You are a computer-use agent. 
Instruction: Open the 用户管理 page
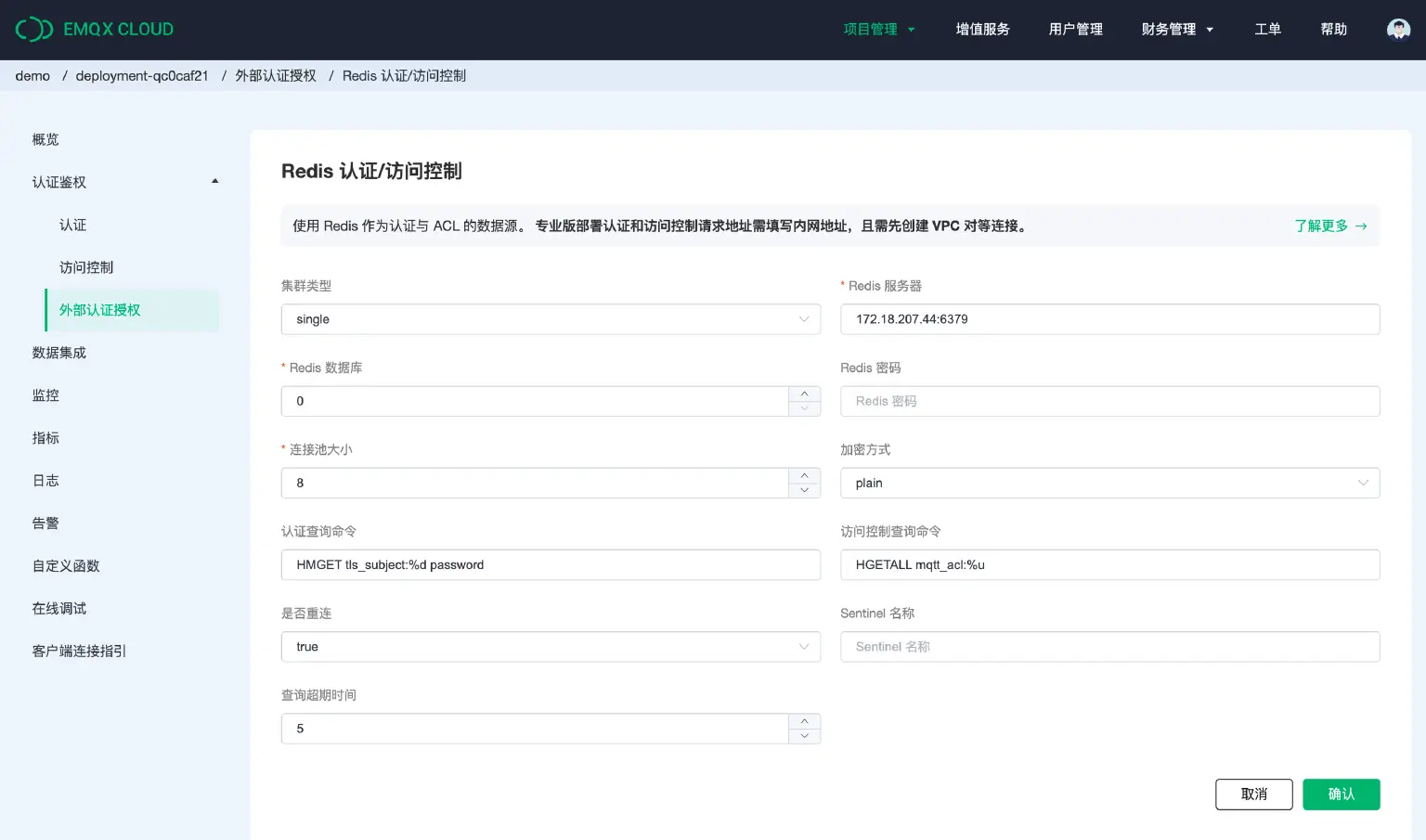(x=1075, y=29)
